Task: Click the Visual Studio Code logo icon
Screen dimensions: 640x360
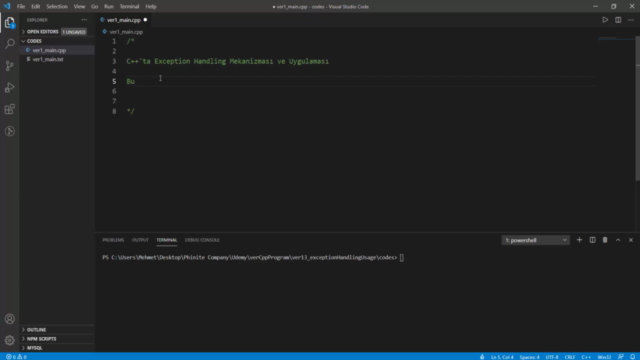Action: (x=7, y=7)
